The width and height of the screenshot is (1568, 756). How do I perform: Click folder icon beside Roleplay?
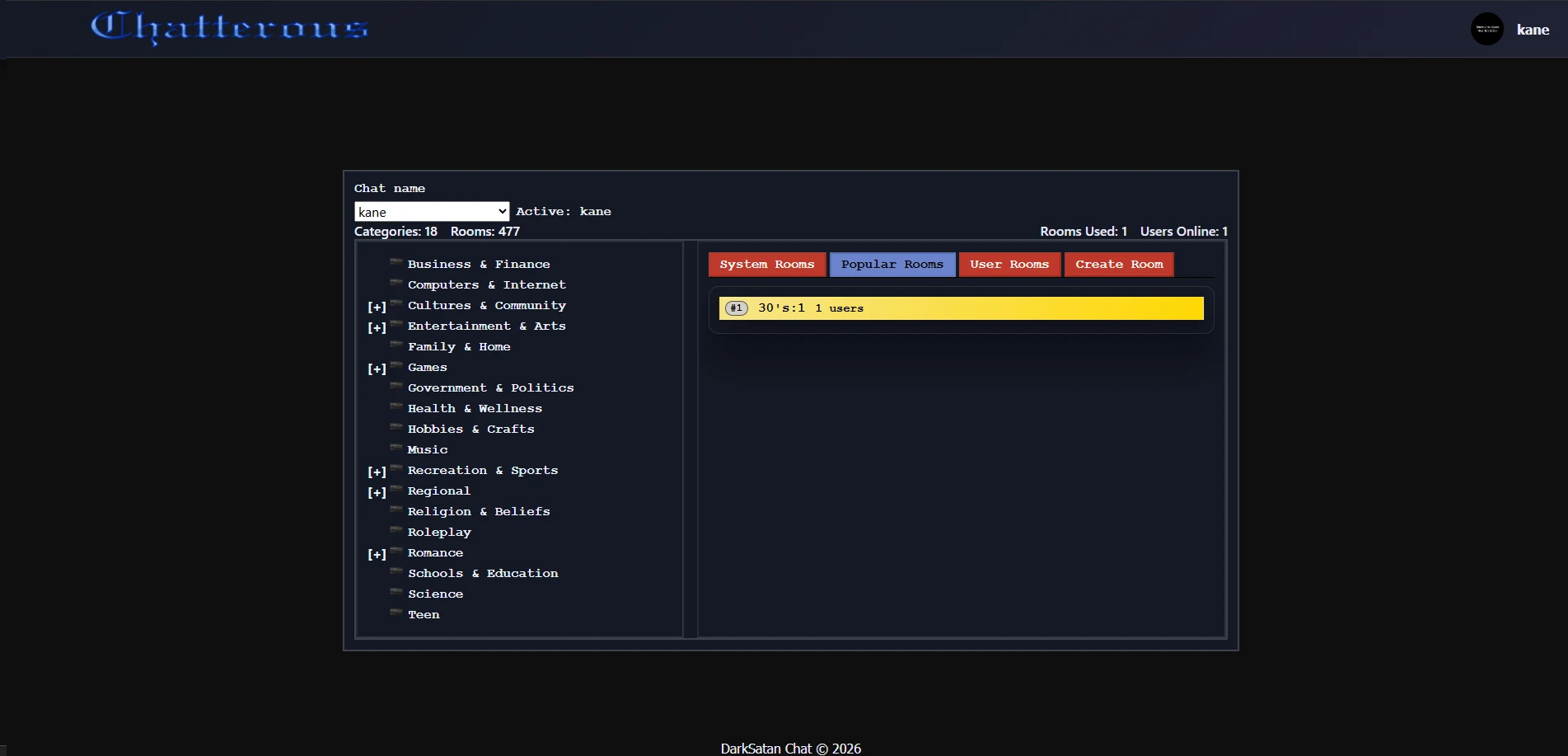[x=396, y=530]
